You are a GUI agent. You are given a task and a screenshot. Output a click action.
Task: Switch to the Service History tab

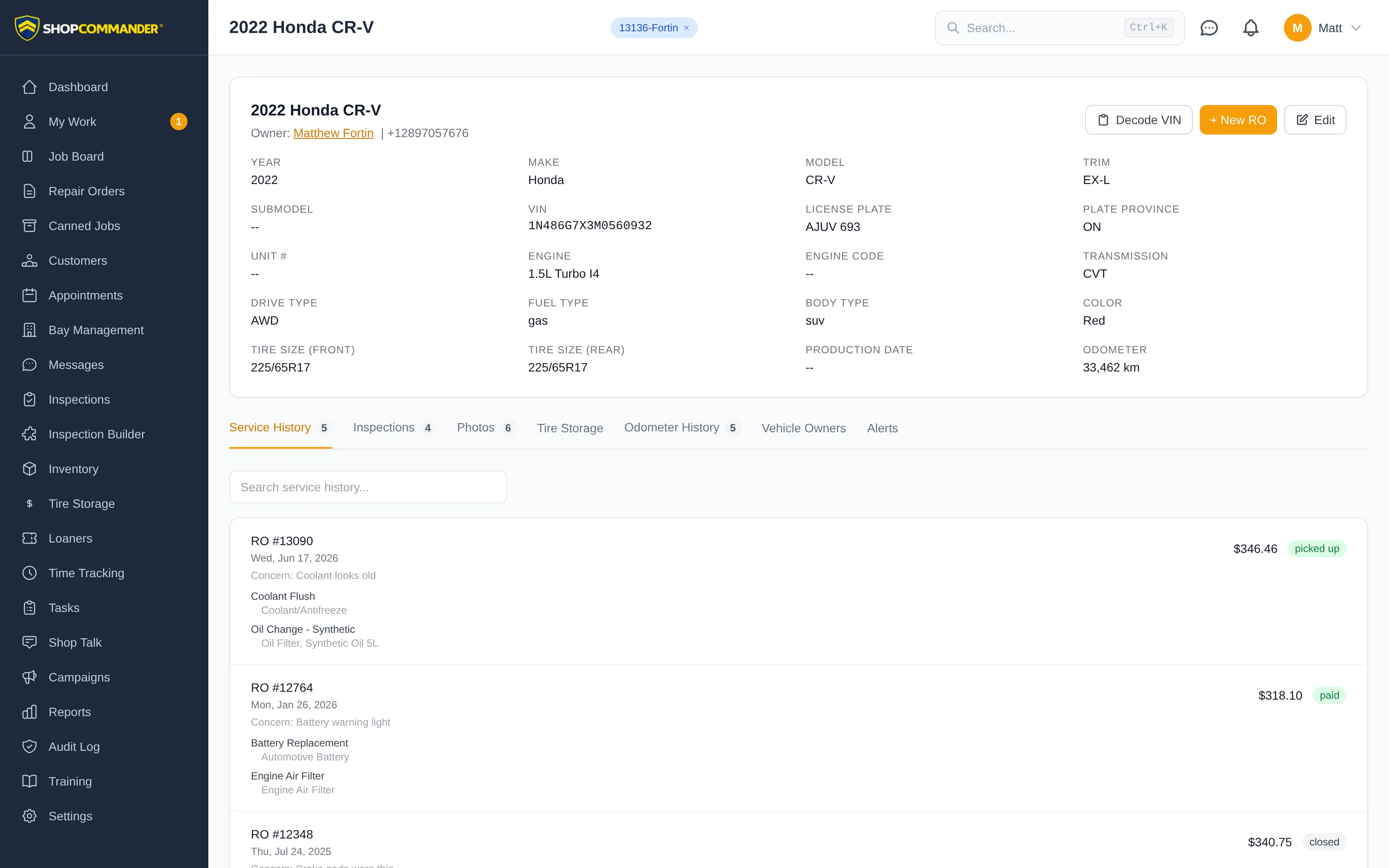(280, 427)
